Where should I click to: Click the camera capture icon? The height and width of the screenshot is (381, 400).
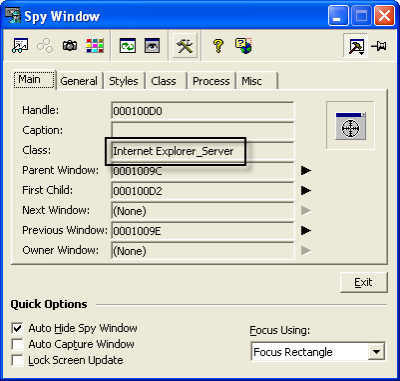coord(70,45)
